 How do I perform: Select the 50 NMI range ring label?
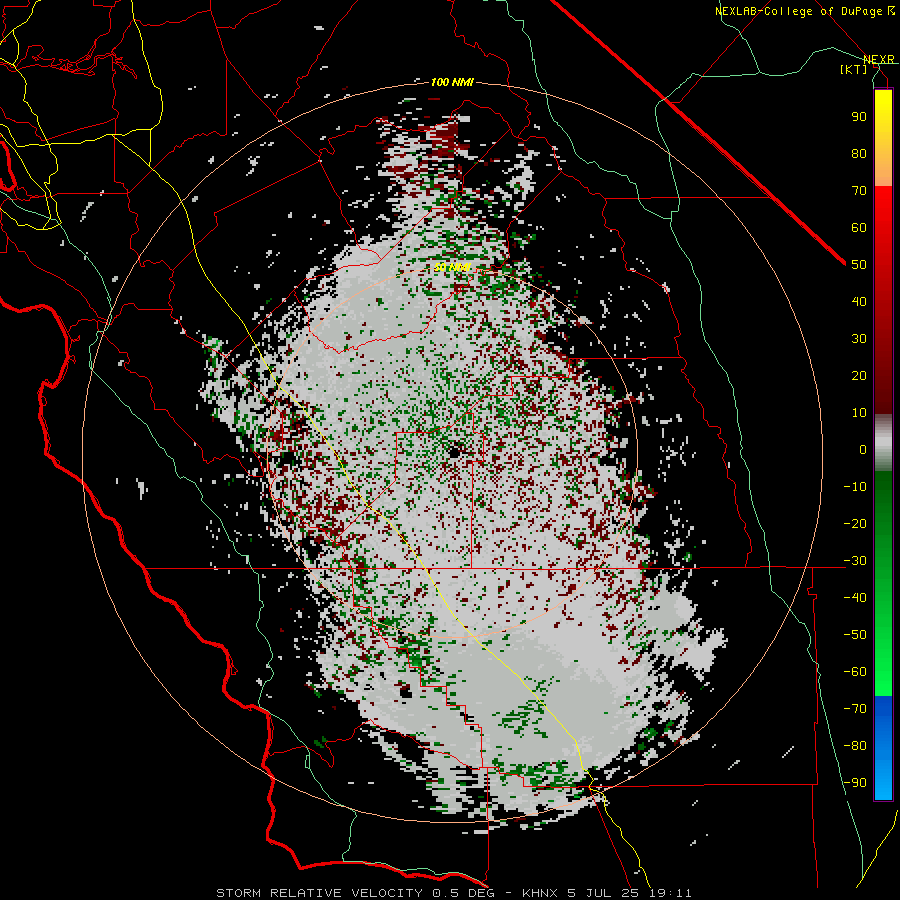452,267
